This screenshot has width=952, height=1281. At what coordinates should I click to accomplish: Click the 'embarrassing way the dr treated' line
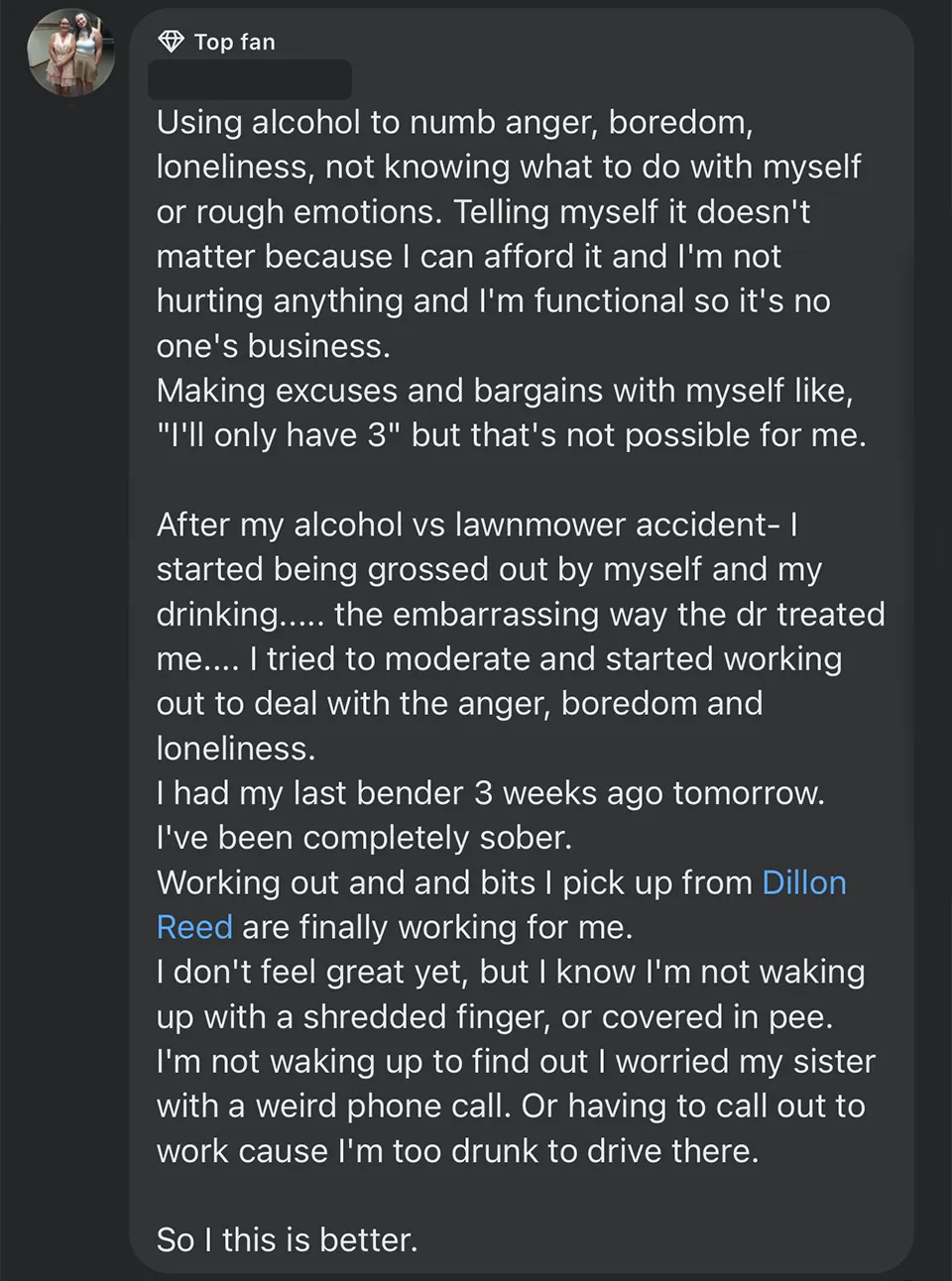point(520,614)
